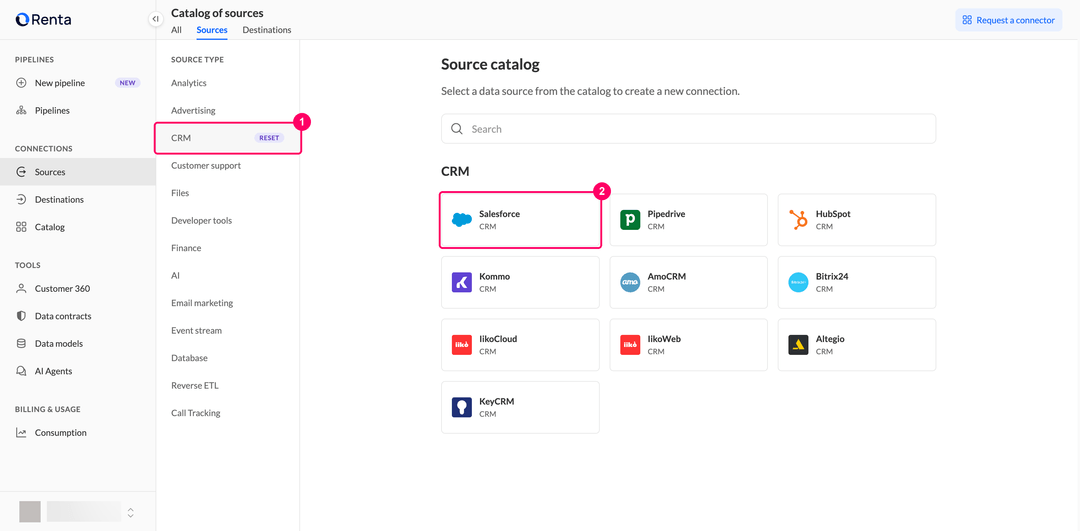
Task: Click the Consumption chart icon
Action: coord(21,433)
